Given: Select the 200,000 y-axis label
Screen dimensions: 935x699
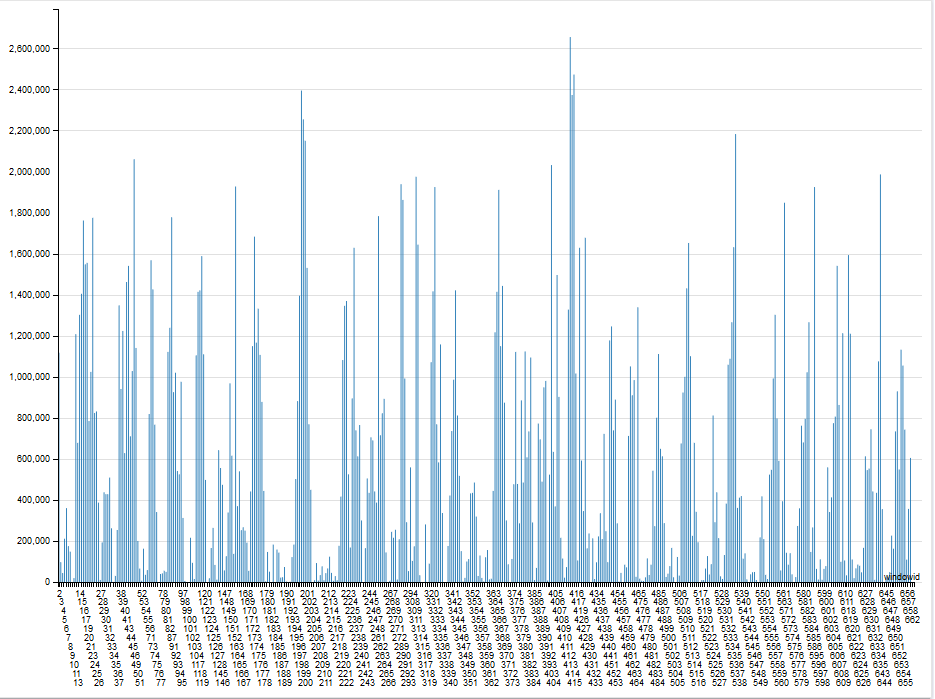Looking at the screenshot, I should [x=31, y=541].
